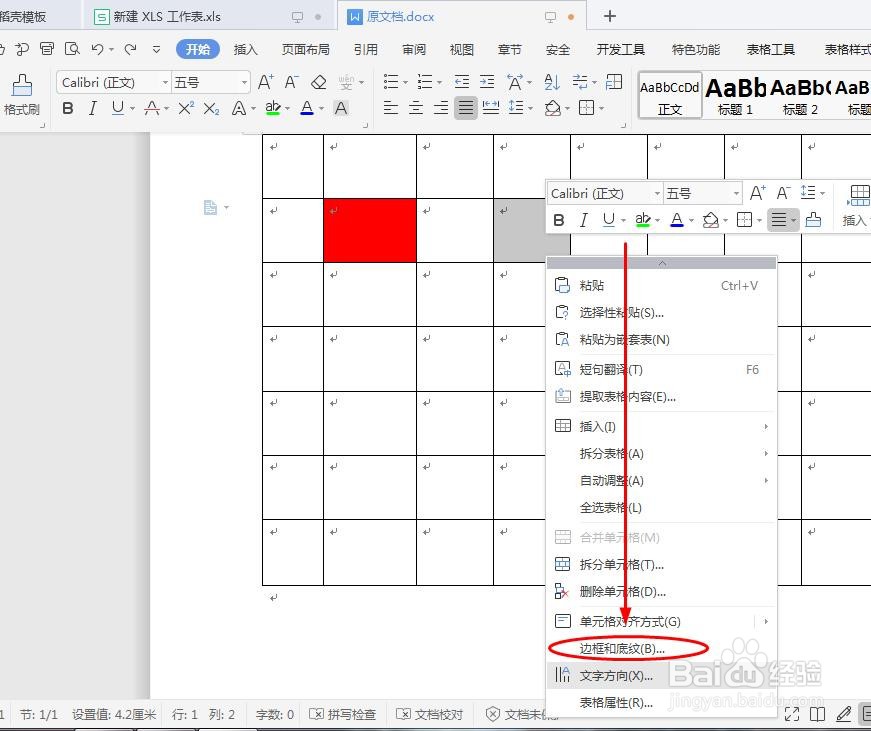Screen dimensions: 871x731
Task: Click the print preview icon
Action: (x=72, y=49)
